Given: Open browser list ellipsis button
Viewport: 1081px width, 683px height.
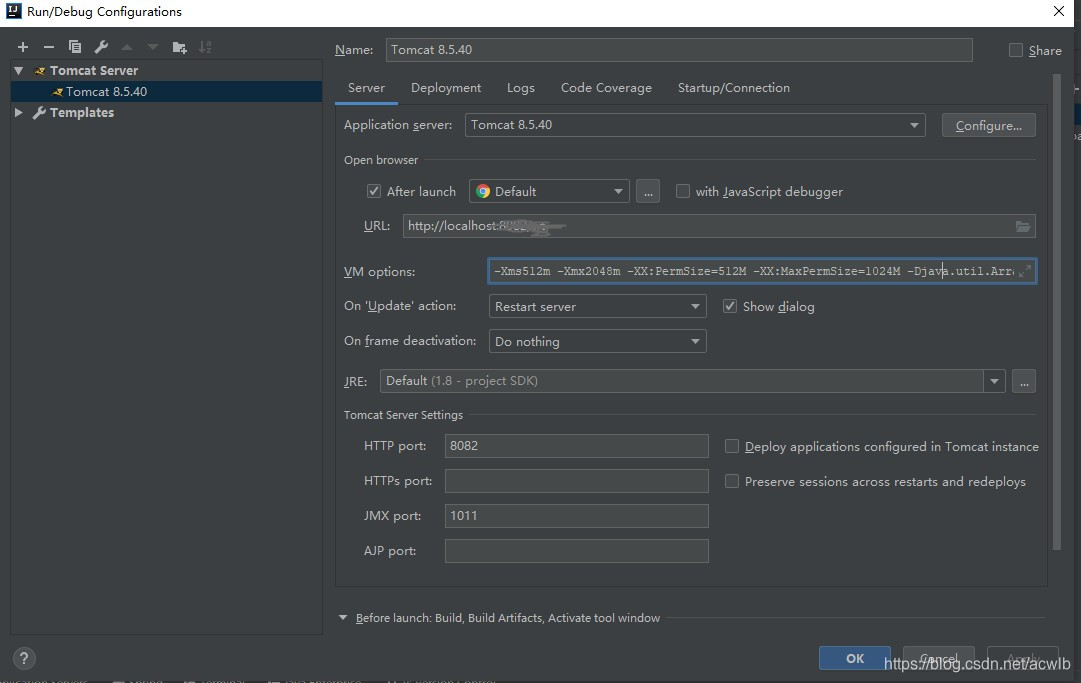Looking at the screenshot, I should point(647,192).
